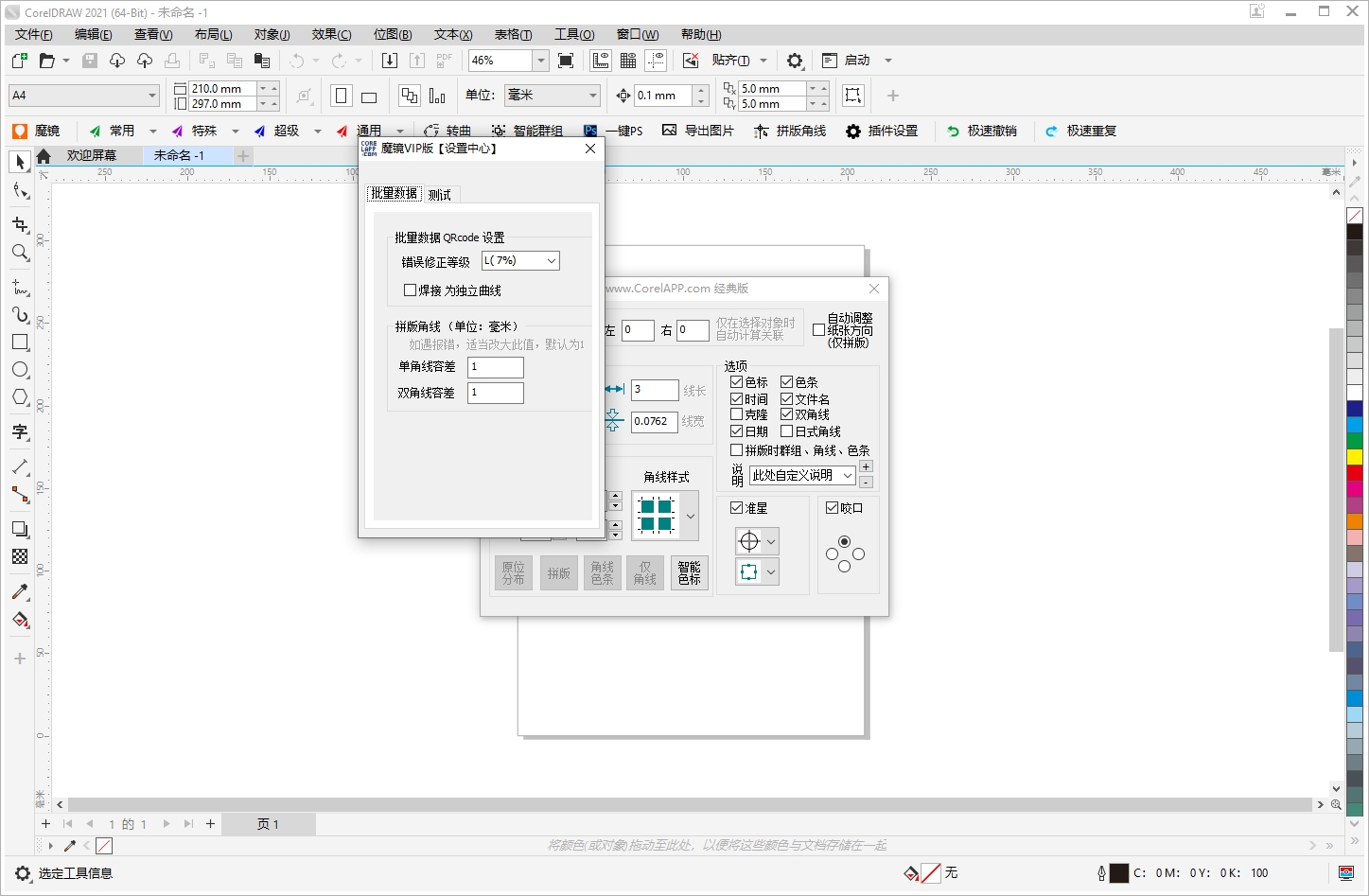Uncheck the 时间 option
1369x896 pixels.
pos(736,398)
